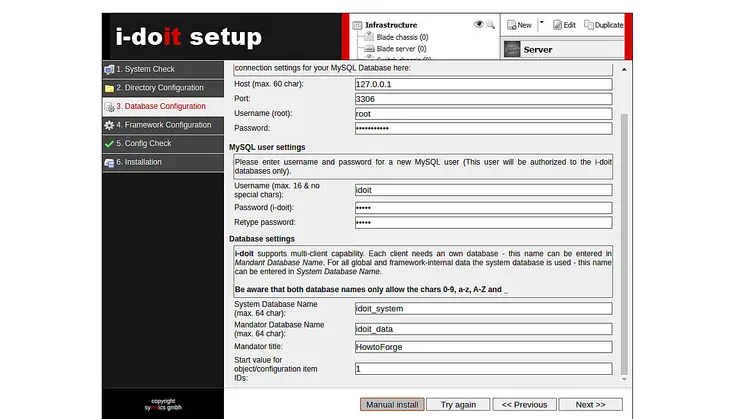750x419 pixels.
Task: Click the Start value for object IDs field
Action: point(483,369)
